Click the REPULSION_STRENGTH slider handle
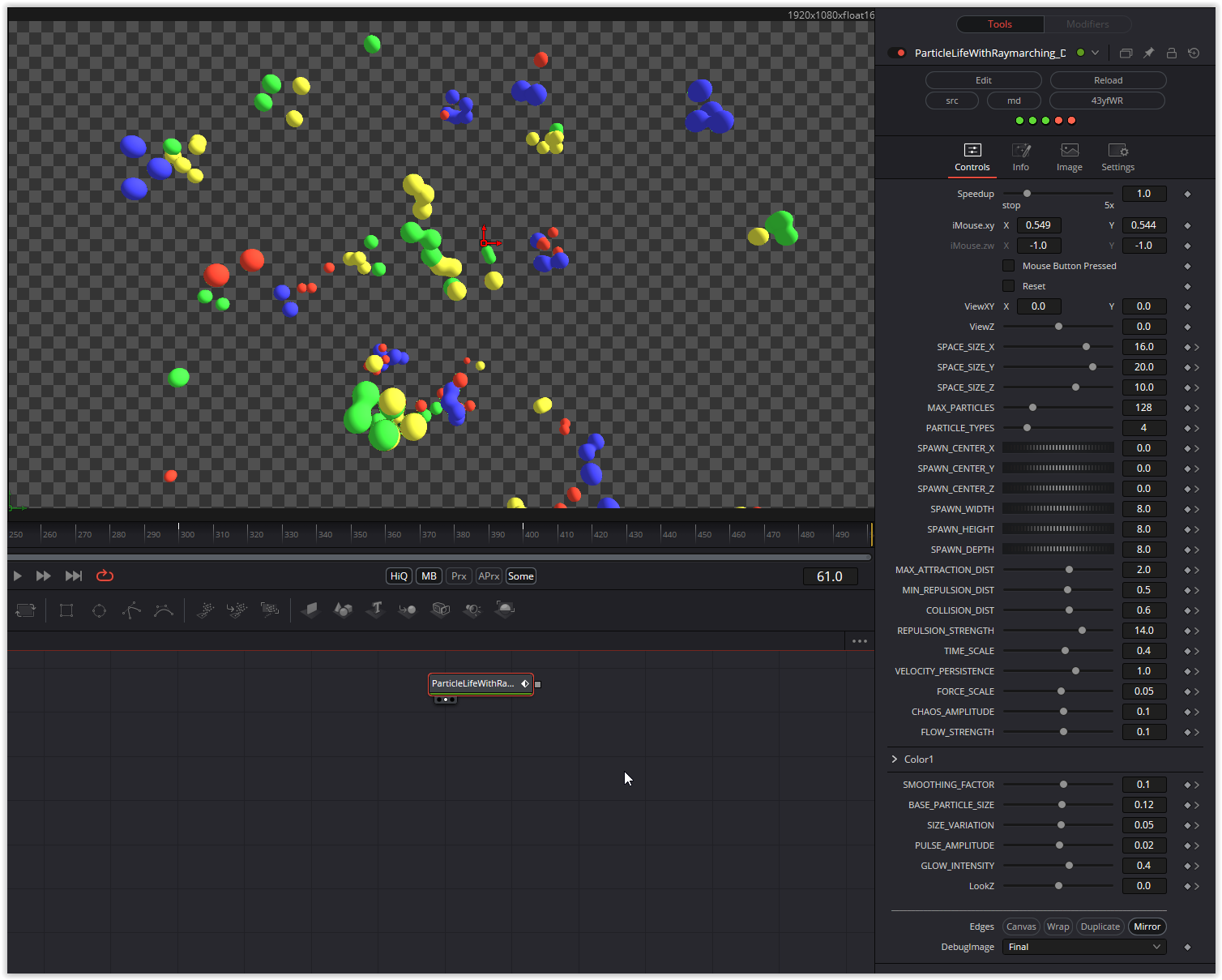This screenshot has height=980, width=1222. [1082, 631]
